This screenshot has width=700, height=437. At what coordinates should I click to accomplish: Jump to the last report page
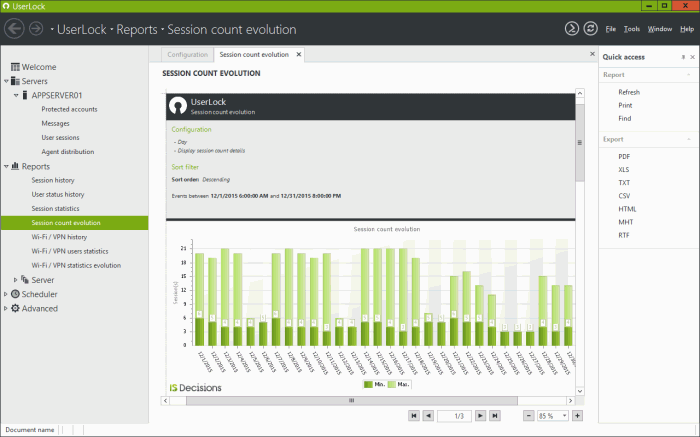pos(495,416)
